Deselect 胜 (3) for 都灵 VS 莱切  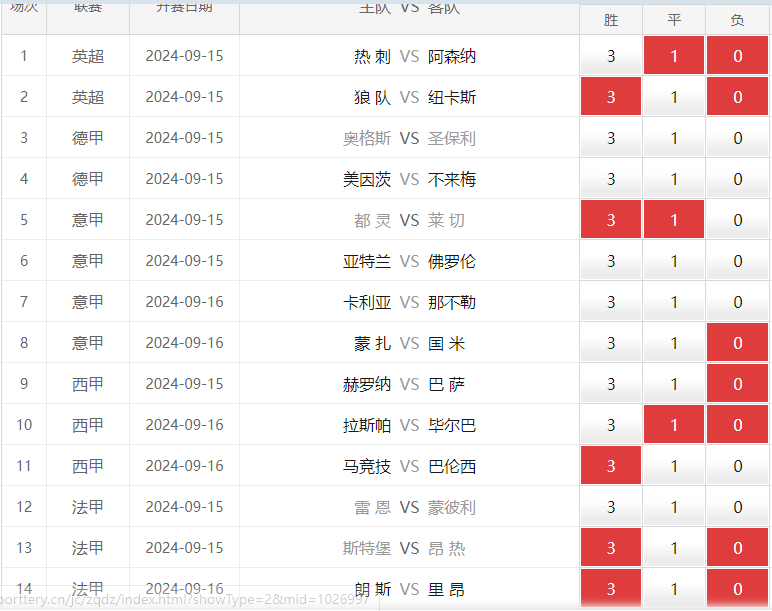(611, 220)
